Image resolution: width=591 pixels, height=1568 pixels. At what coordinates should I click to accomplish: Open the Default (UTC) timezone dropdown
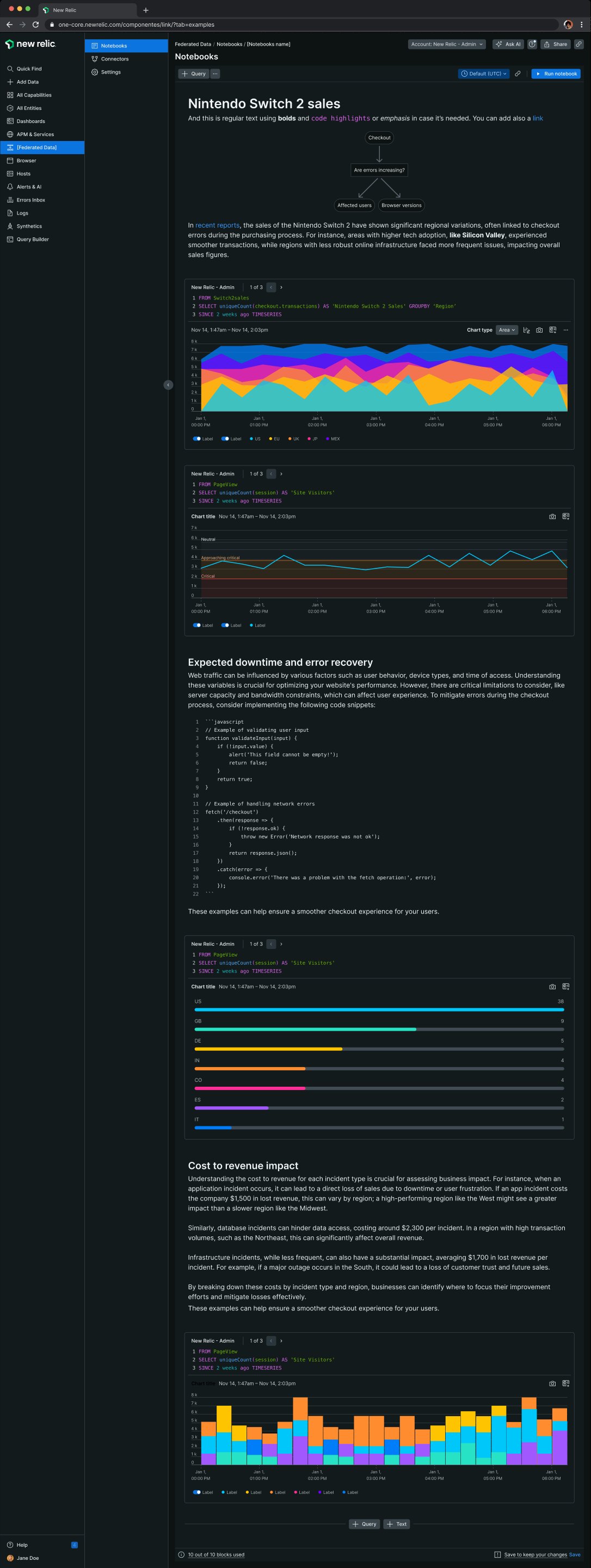pyautogui.click(x=483, y=73)
